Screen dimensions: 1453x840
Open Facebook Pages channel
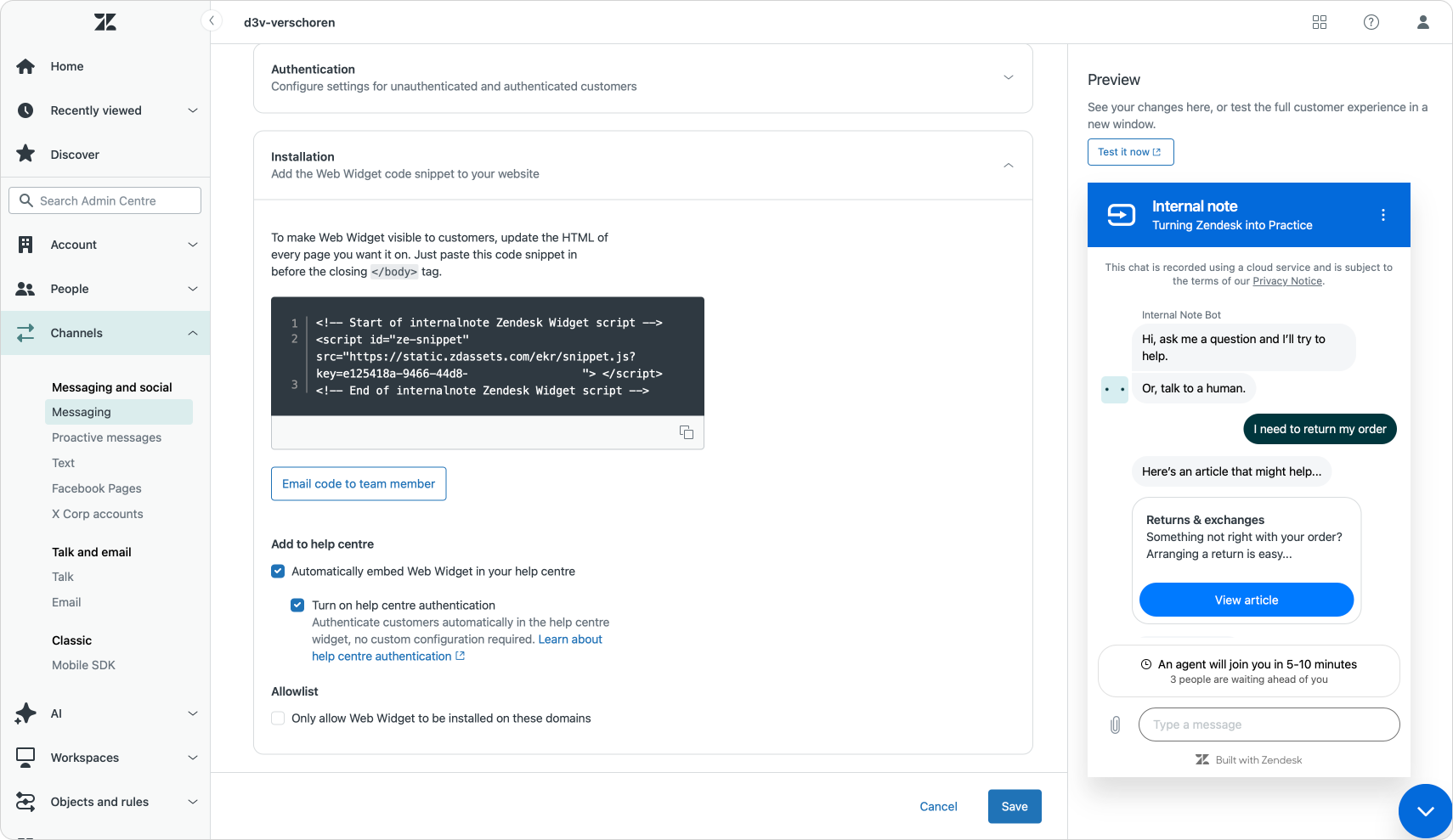pos(97,488)
